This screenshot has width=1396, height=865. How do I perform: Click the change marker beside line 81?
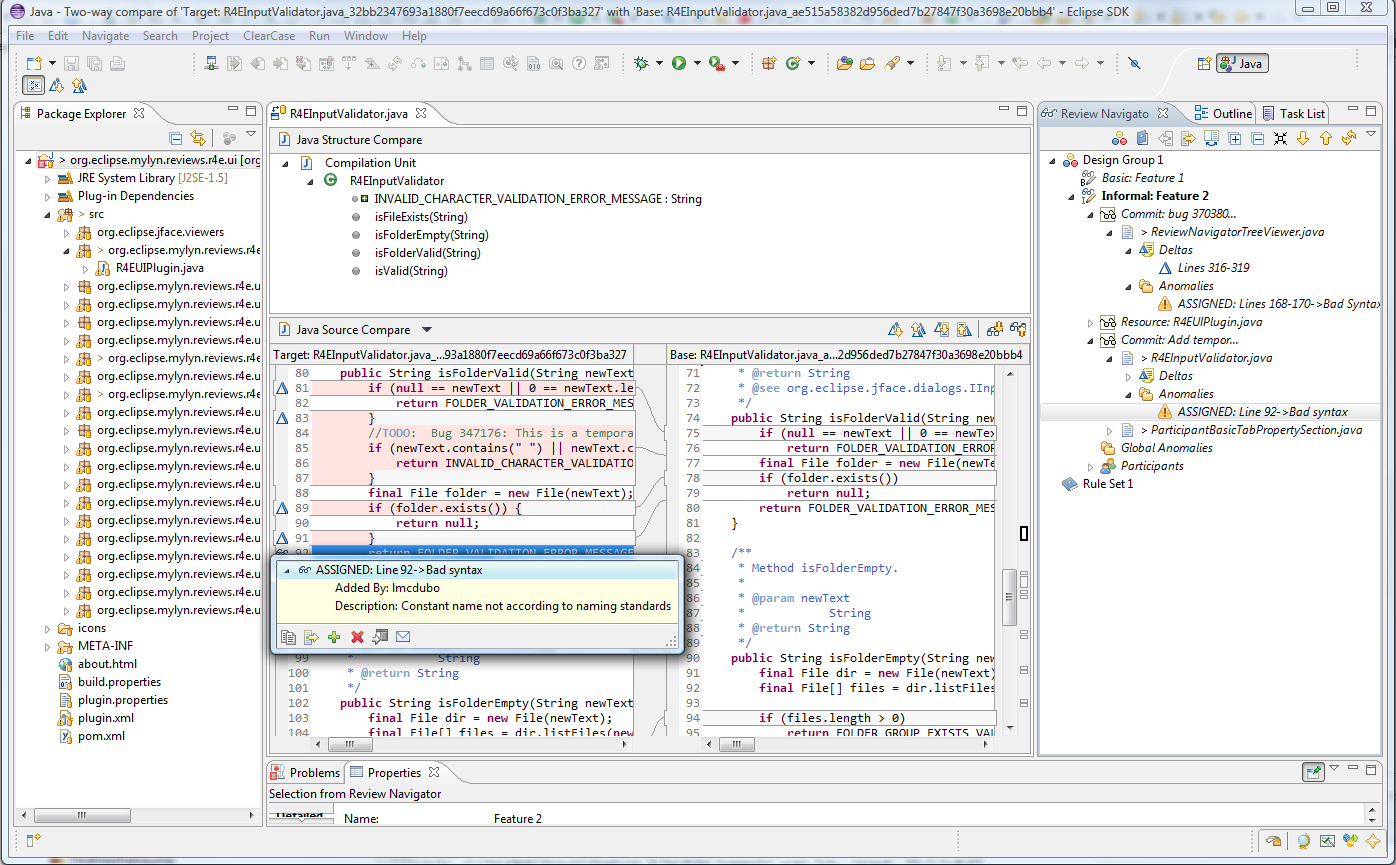click(x=281, y=388)
